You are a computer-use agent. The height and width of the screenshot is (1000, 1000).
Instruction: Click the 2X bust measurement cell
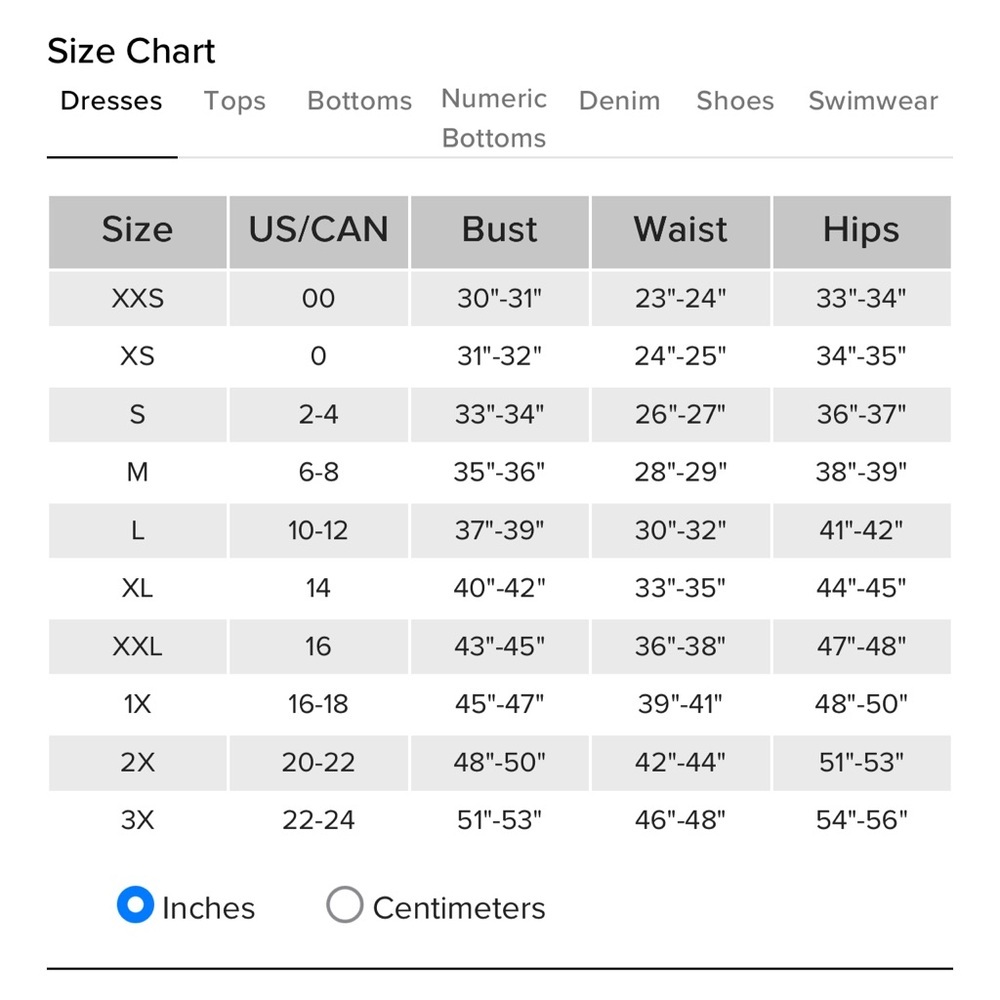pyautogui.click(x=499, y=762)
